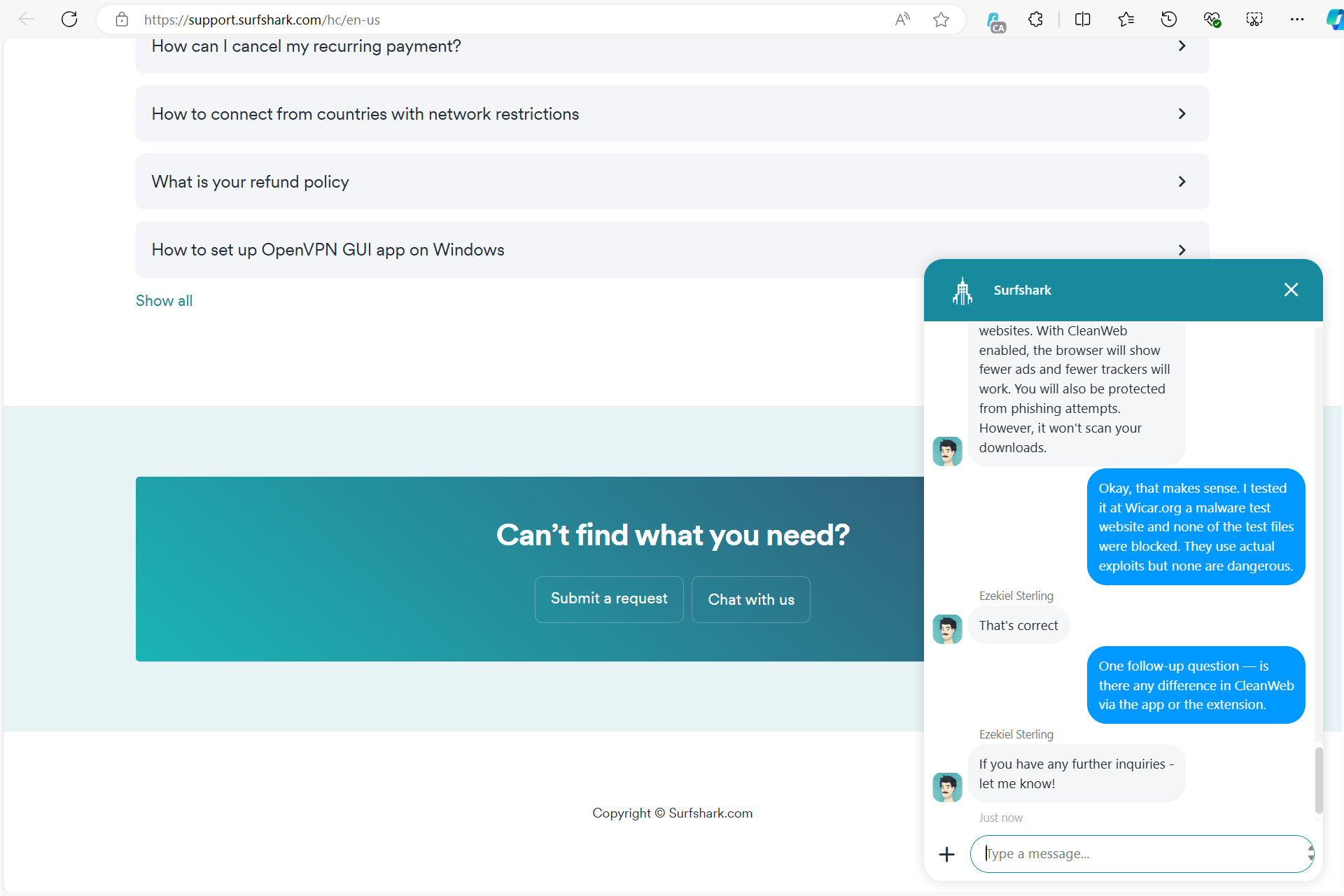
Task: Click the browser extensions puzzle icon
Action: pyautogui.click(x=1036, y=19)
